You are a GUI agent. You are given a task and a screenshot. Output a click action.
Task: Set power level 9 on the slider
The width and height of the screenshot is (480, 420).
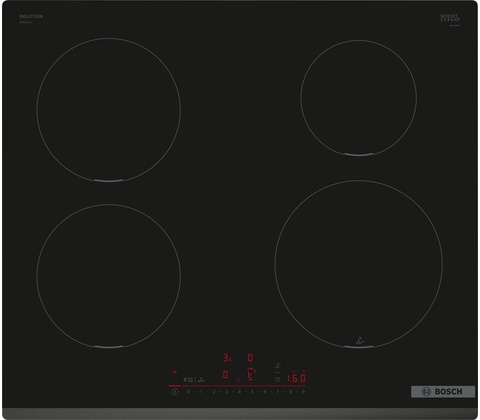click(x=303, y=392)
